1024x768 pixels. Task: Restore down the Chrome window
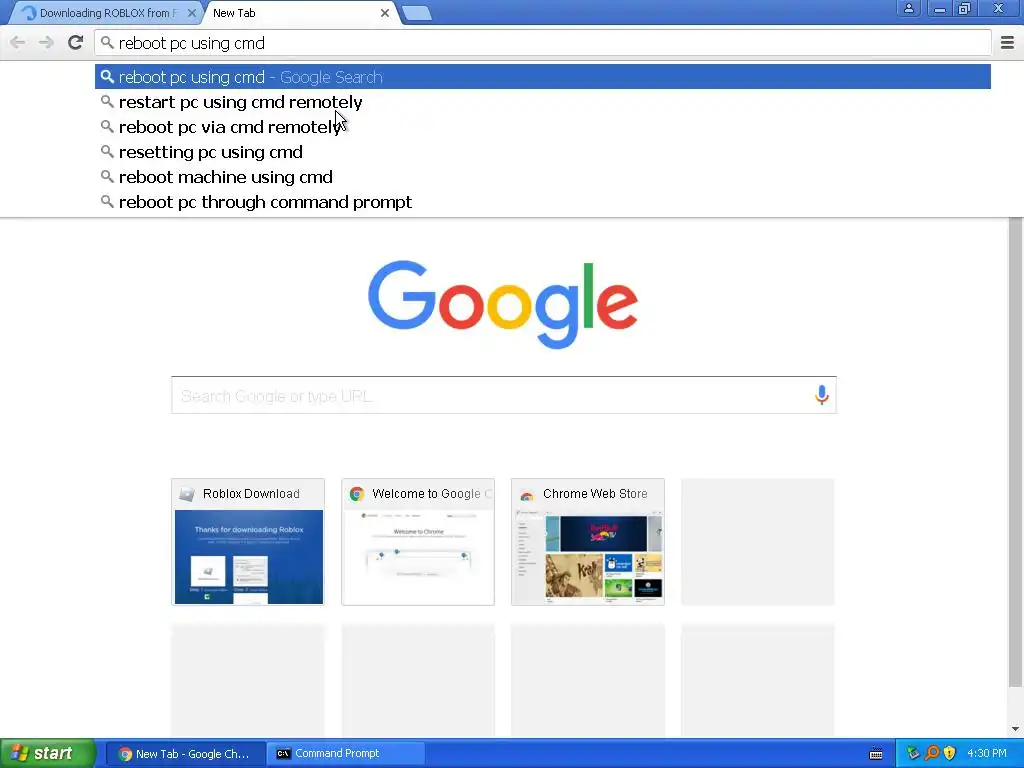[965, 8]
